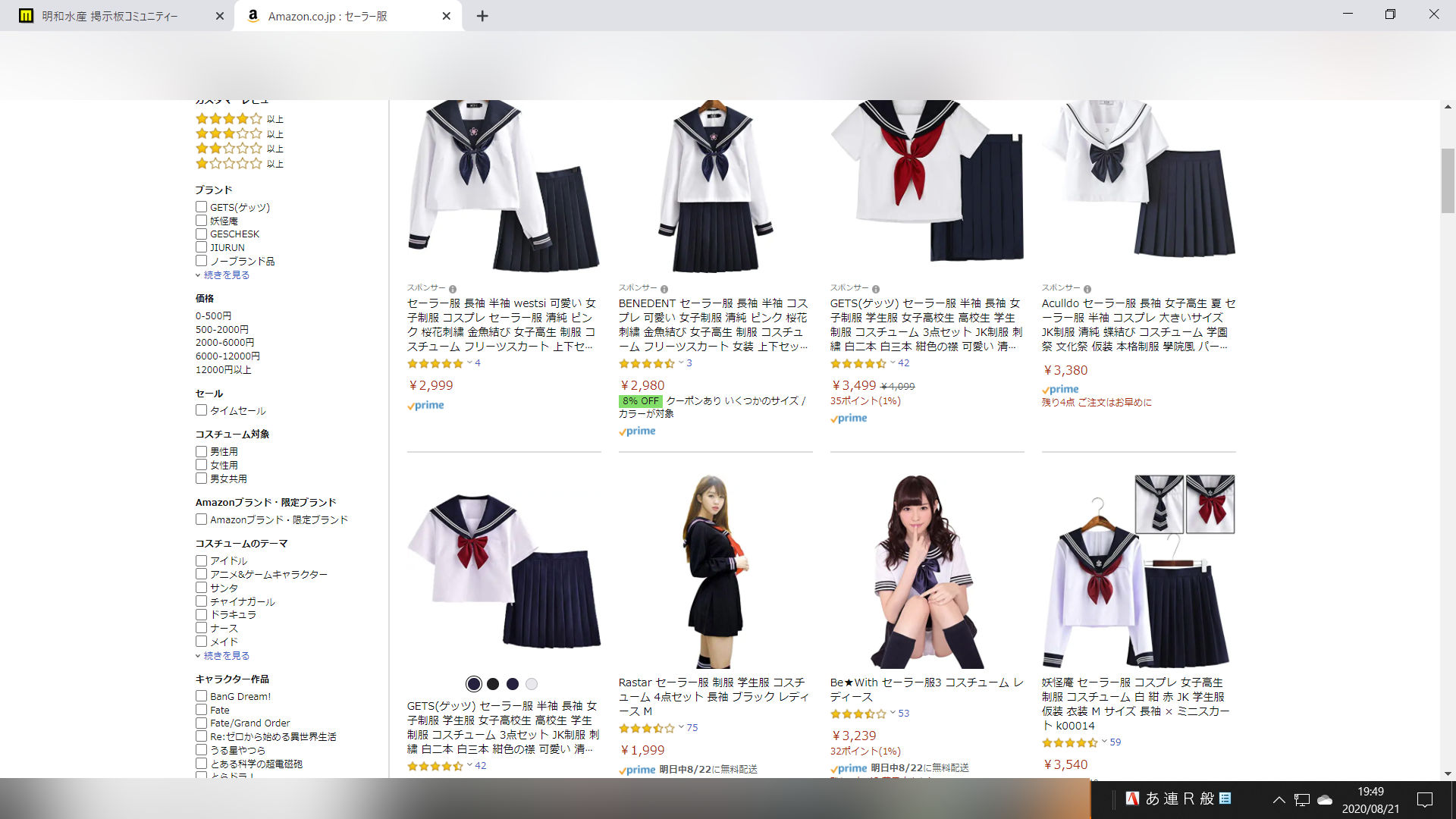Click the ATOK IME icon in taskbar
Screen dimensions: 1456x819
coord(1132,799)
